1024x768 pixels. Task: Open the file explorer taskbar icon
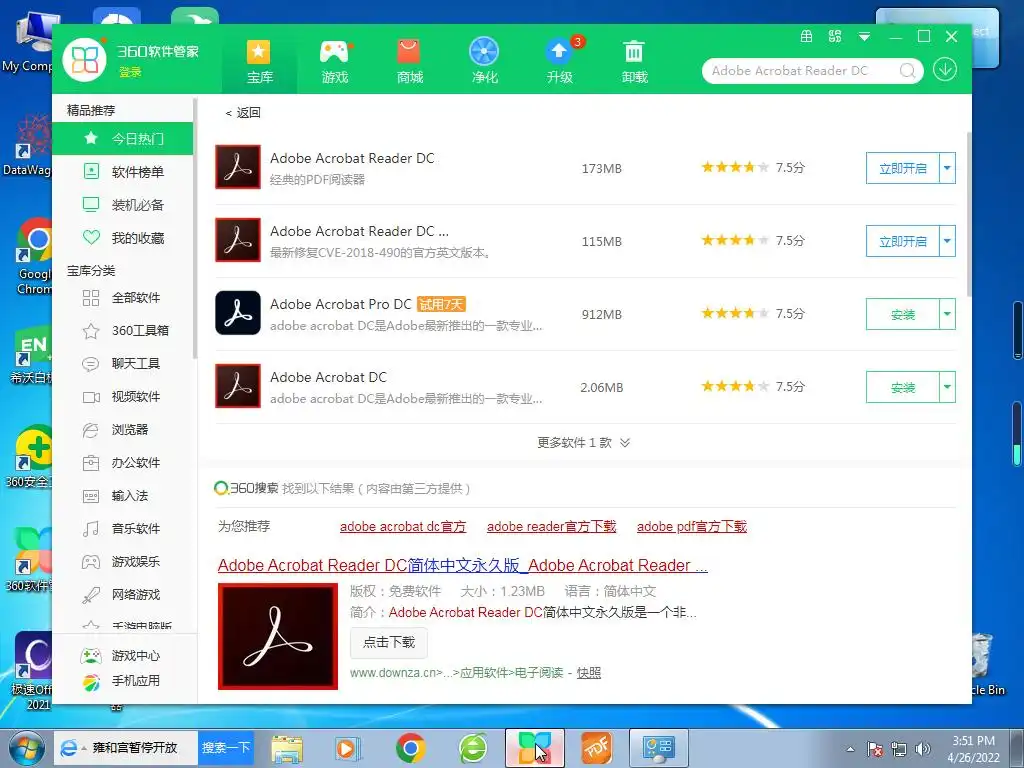(x=287, y=749)
